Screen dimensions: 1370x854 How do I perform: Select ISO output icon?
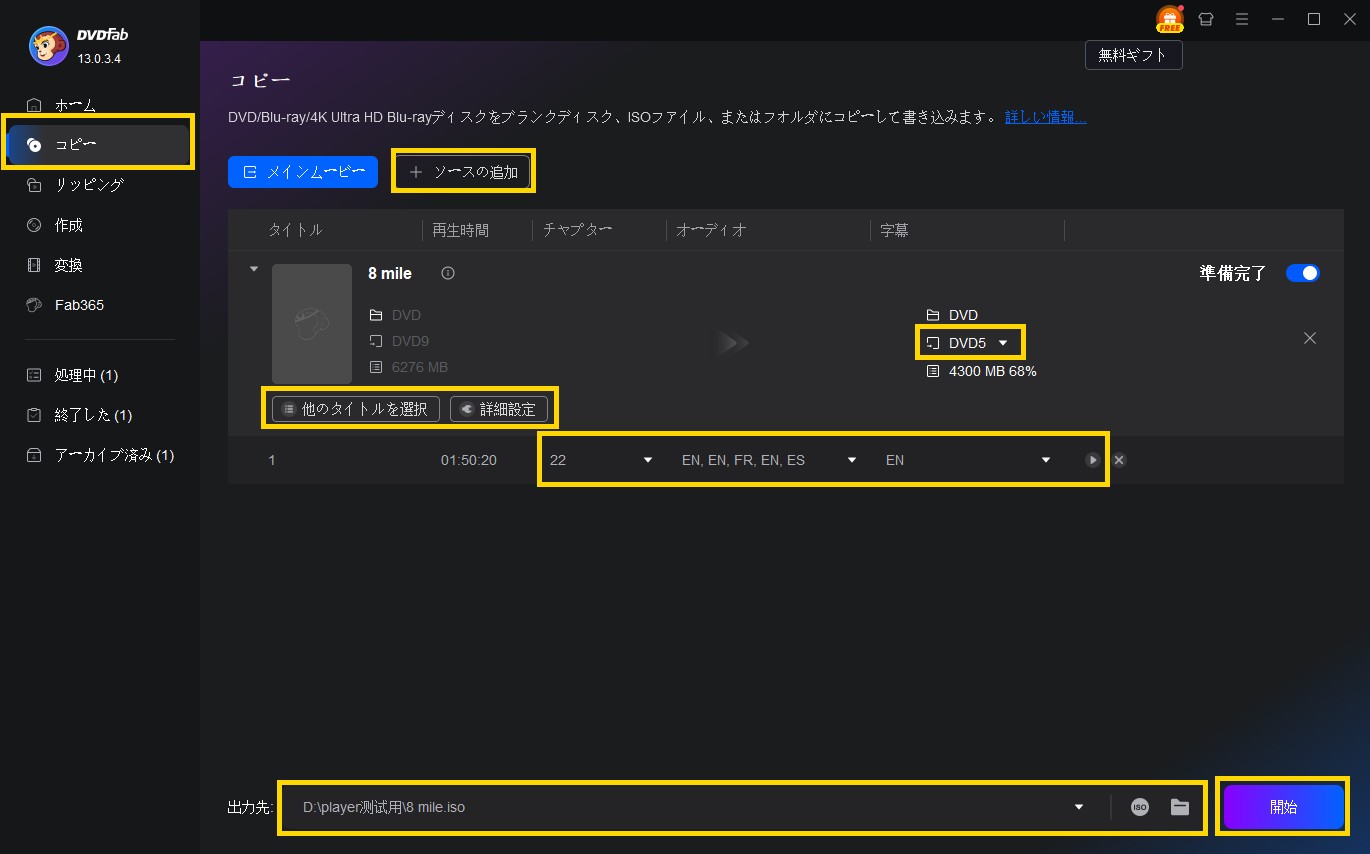point(1140,807)
